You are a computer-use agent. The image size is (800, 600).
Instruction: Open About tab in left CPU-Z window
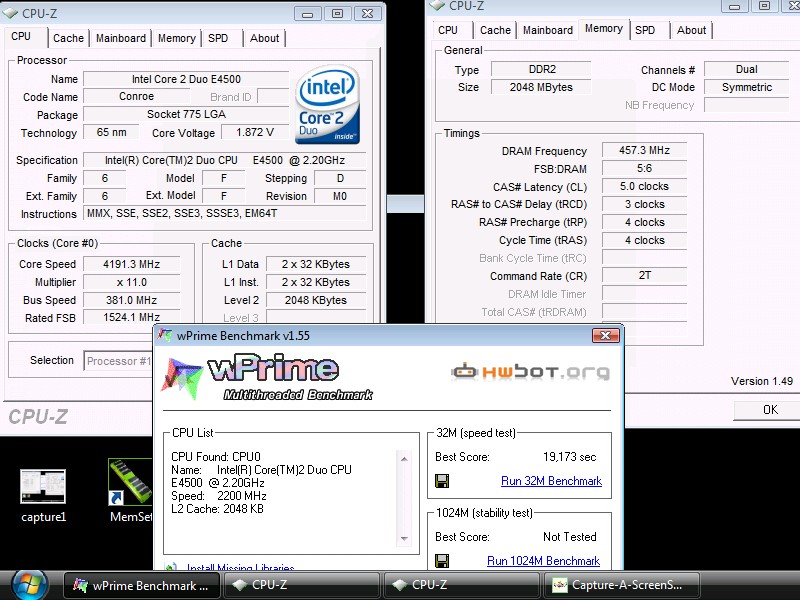click(x=264, y=38)
